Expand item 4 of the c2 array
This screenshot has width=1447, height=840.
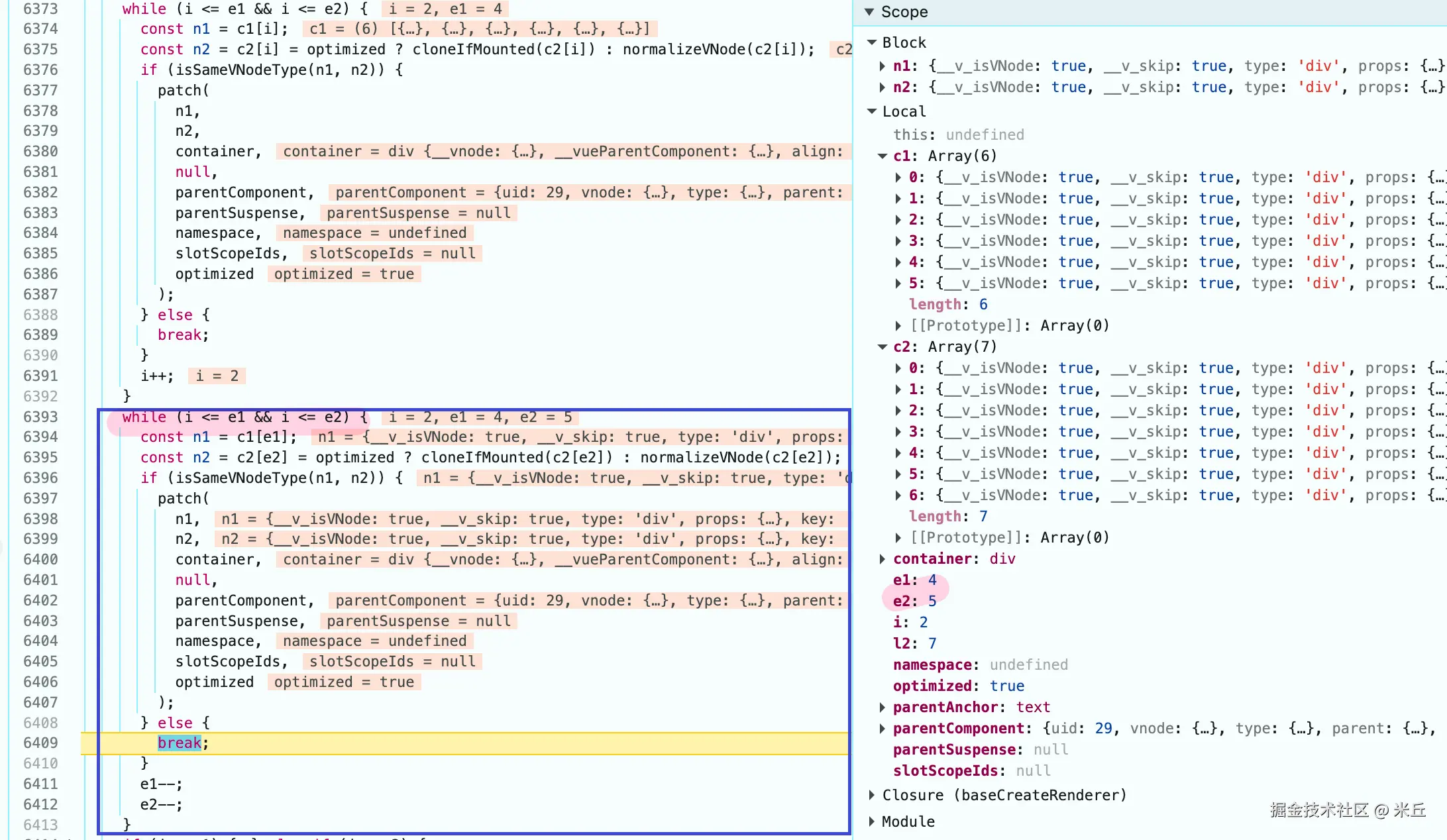click(898, 453)
